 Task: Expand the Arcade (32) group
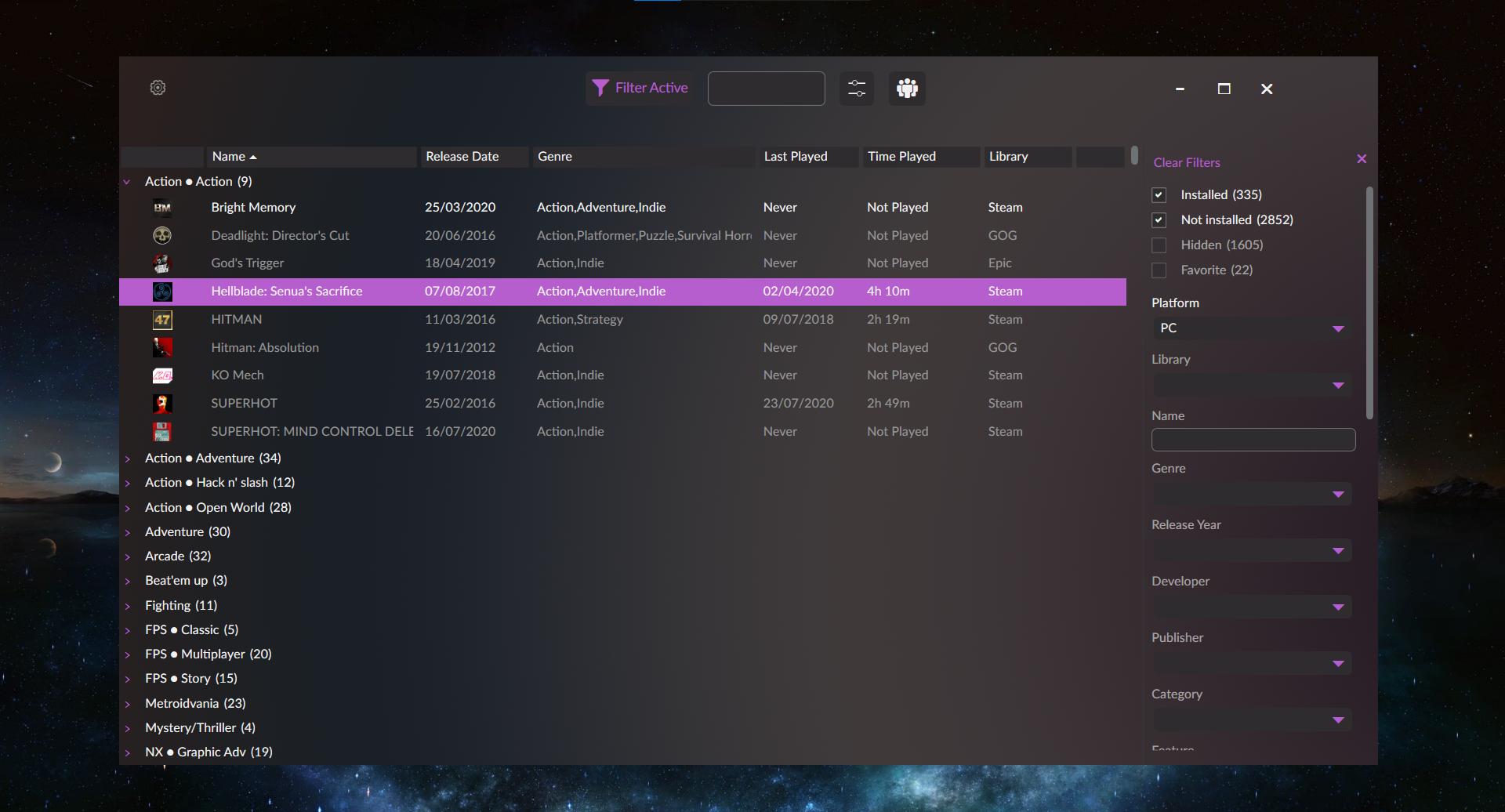pyautogui.click(x=127, y=556)
